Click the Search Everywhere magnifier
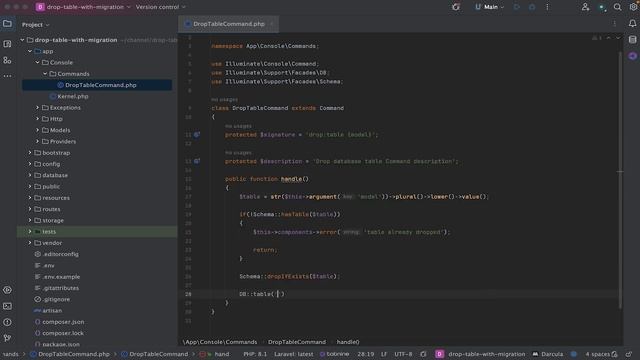The width and height of the screenshot is (640, 360). (x=617, y=7)
